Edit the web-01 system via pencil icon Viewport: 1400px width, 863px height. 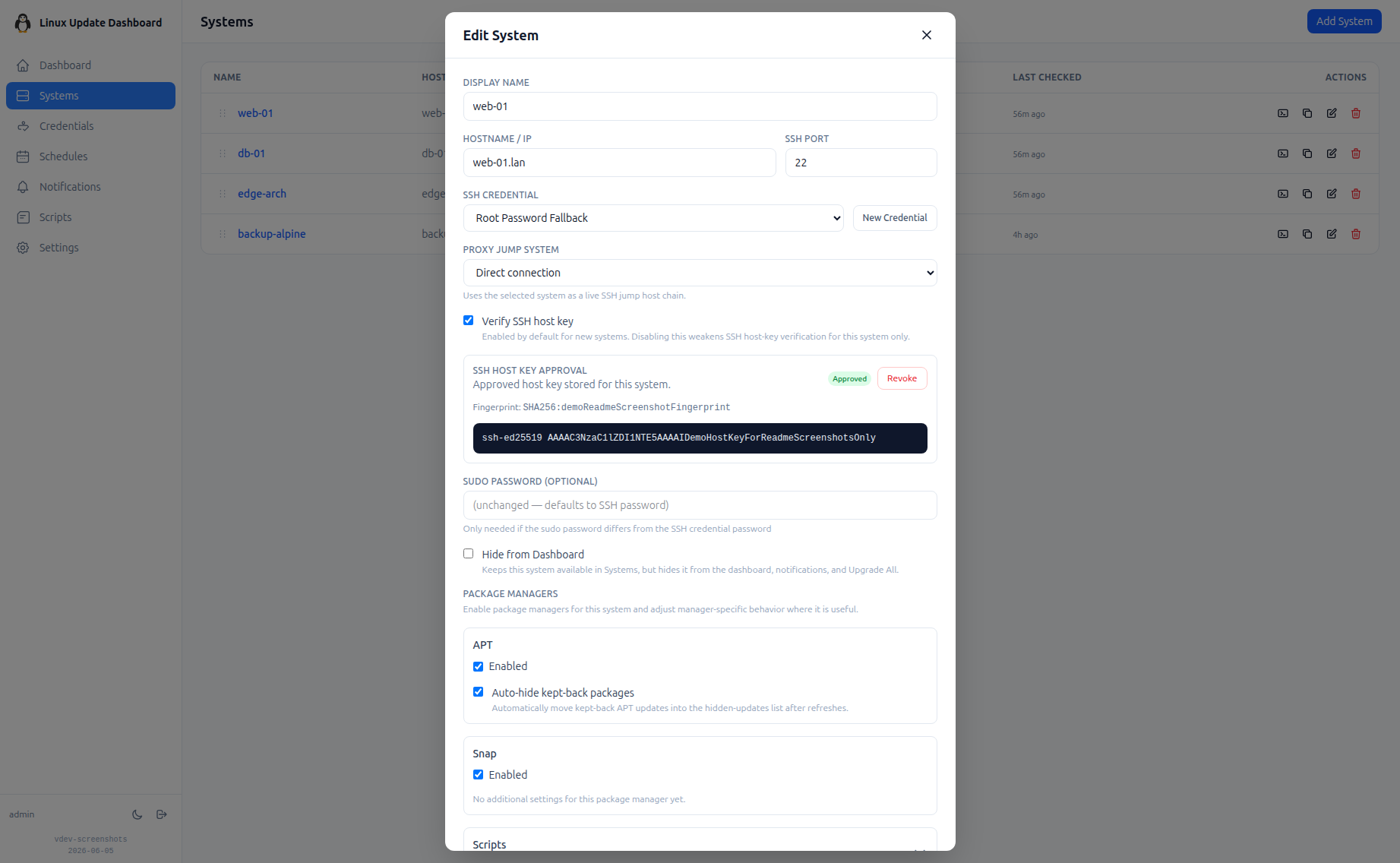coord(1332,113)
